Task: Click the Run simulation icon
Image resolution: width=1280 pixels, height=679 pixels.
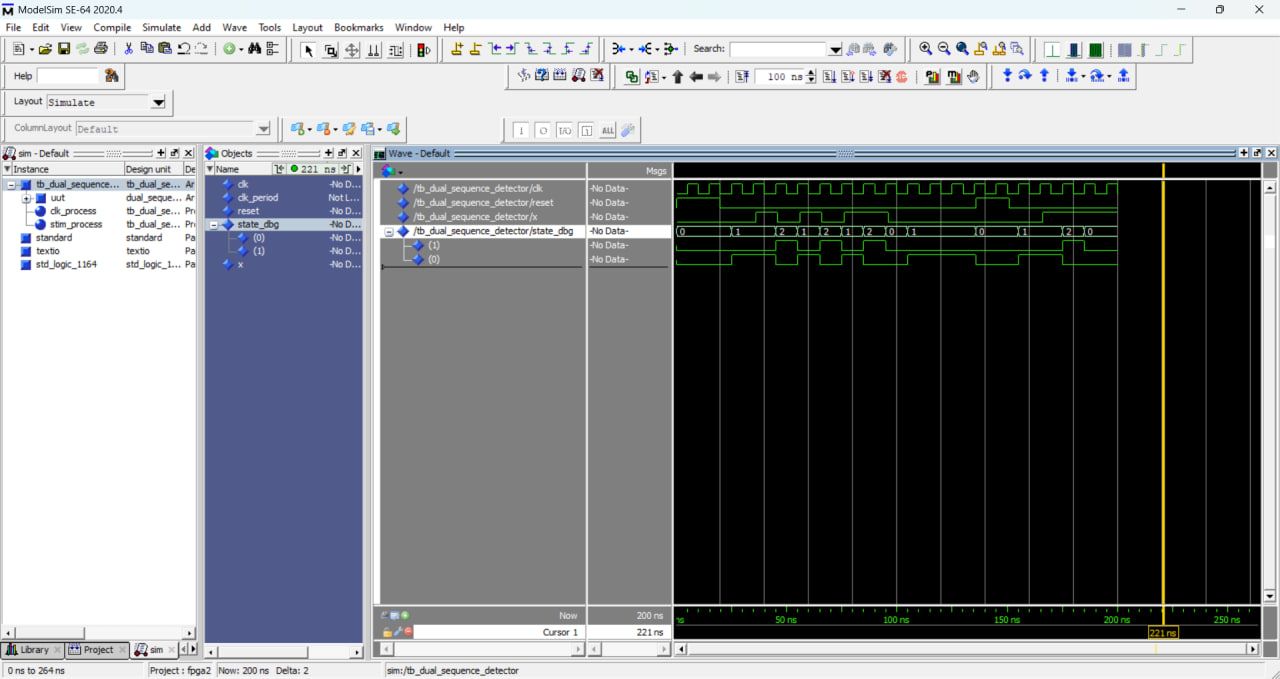Action: pyautogui.click(x=829, y=76)
